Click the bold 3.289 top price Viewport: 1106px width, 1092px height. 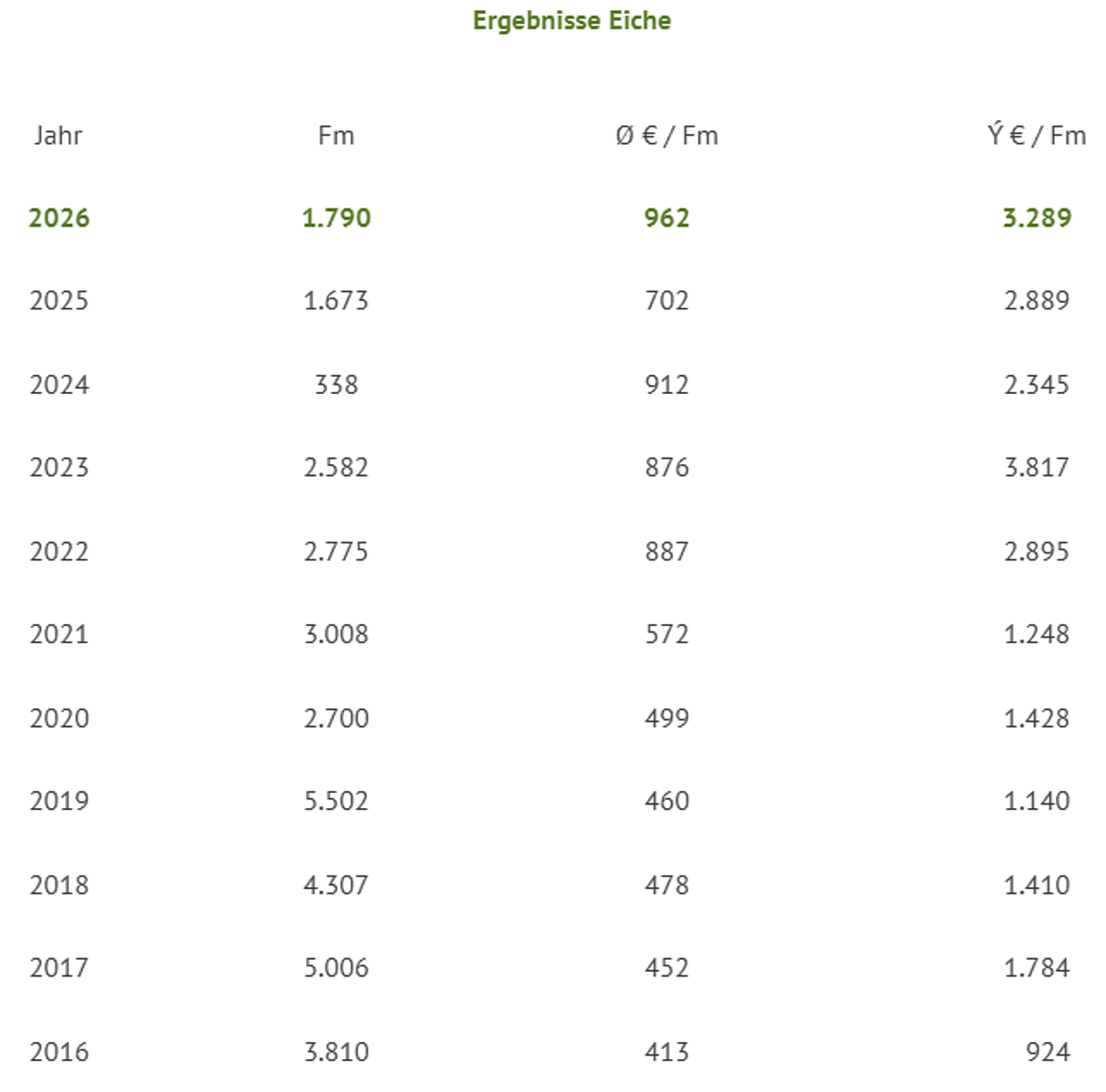tap(1037, 218)
